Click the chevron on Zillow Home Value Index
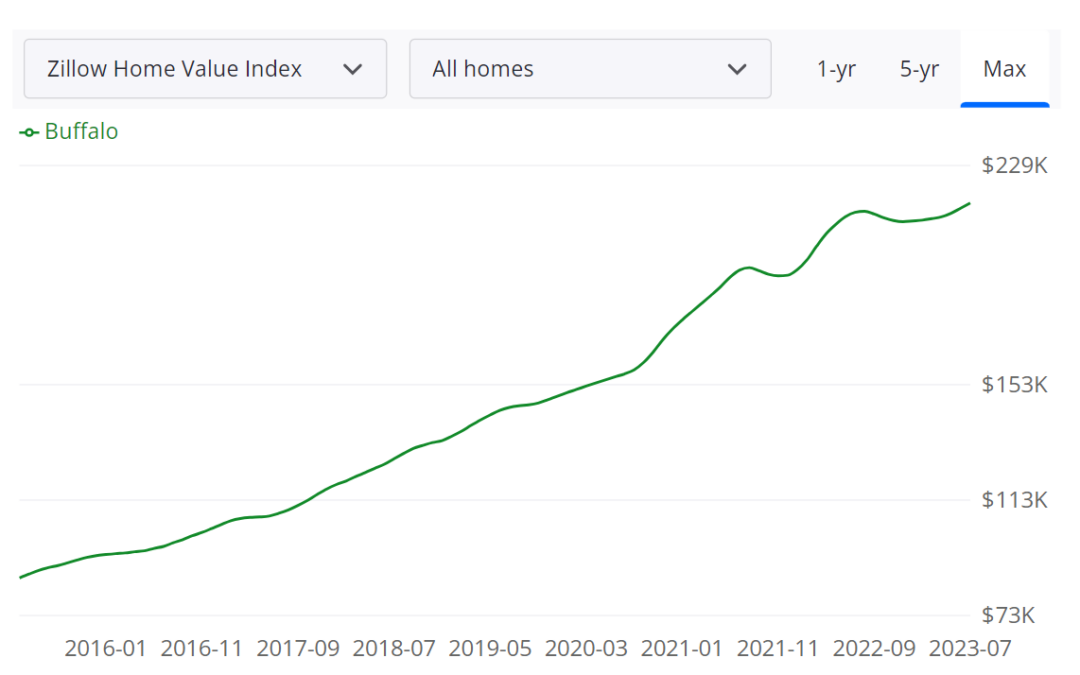The image size is (1080, 675). pyautogui.click(x=352, y=69)
